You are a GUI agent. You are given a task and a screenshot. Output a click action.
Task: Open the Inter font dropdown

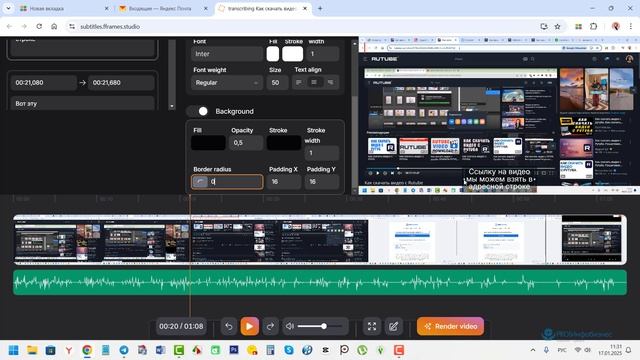[227, 54]
